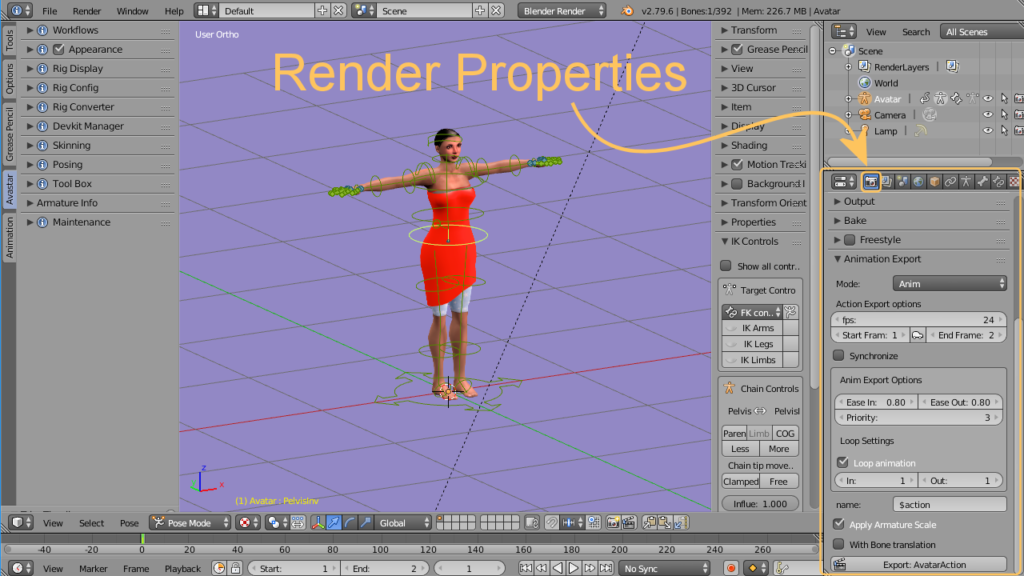Switch to the Grease Pencil side tab
This screenshot has width=1024, height=576.
point(9,134)
